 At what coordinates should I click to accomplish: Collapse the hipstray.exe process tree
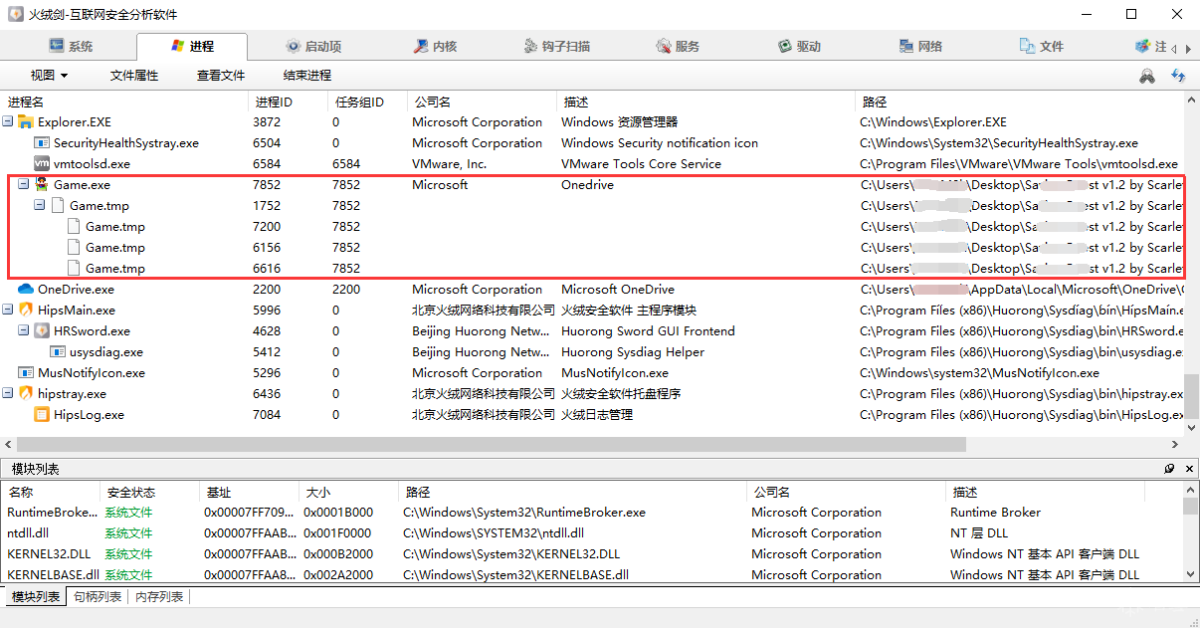(x=8, y=394)
